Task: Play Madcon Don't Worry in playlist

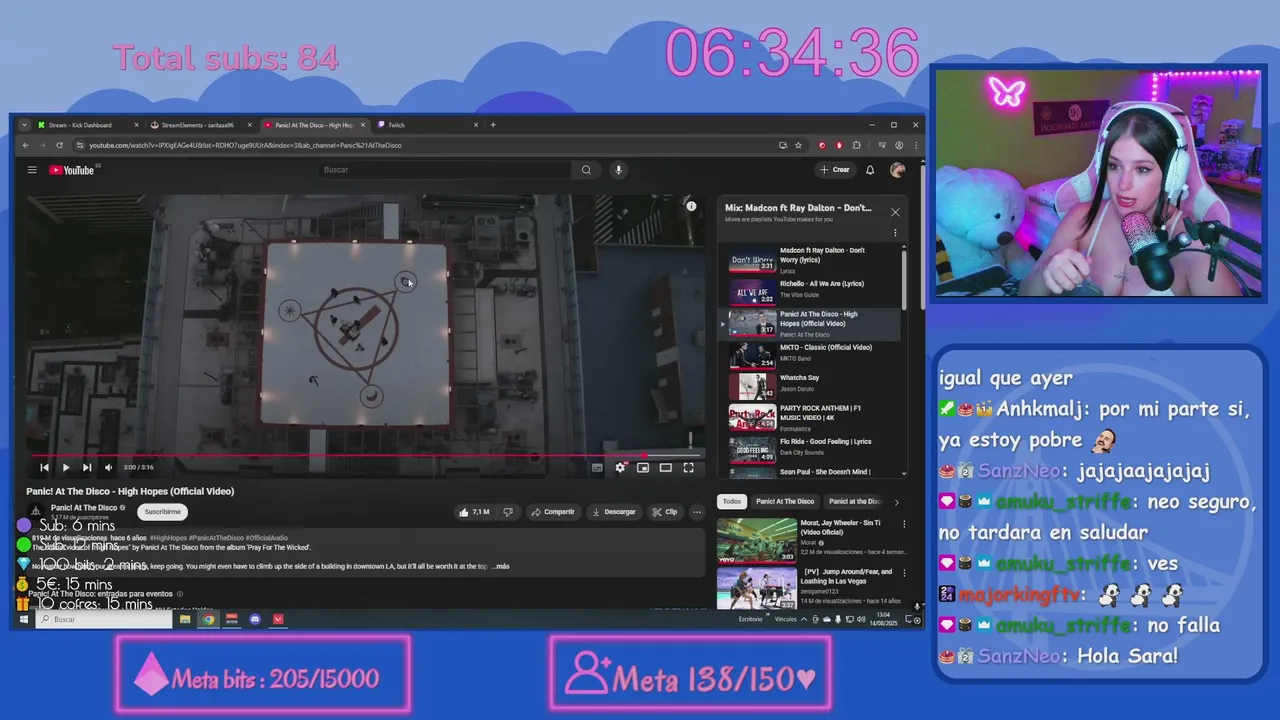Action: coord(812,260)
